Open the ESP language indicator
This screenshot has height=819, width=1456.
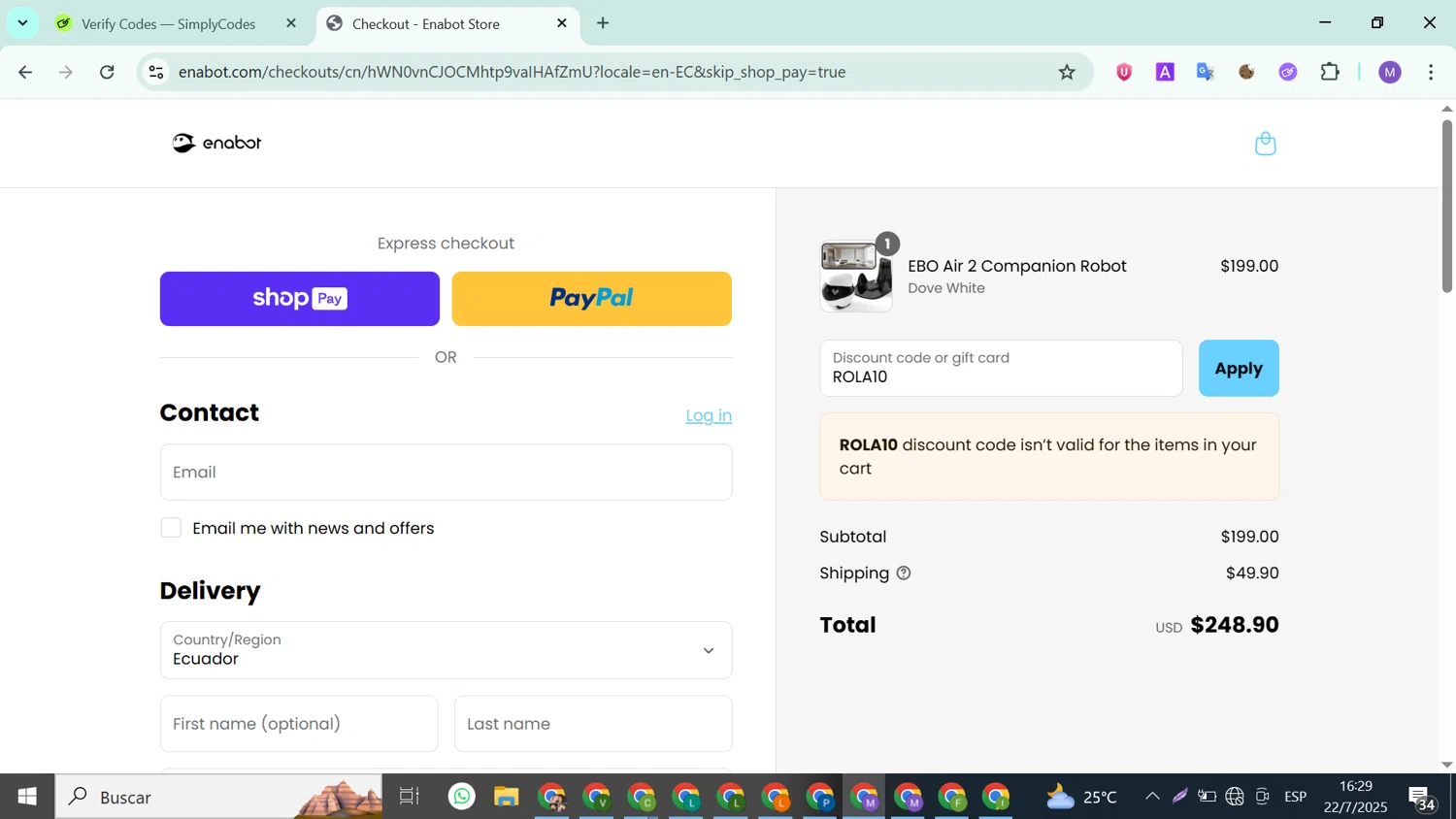1295,797
